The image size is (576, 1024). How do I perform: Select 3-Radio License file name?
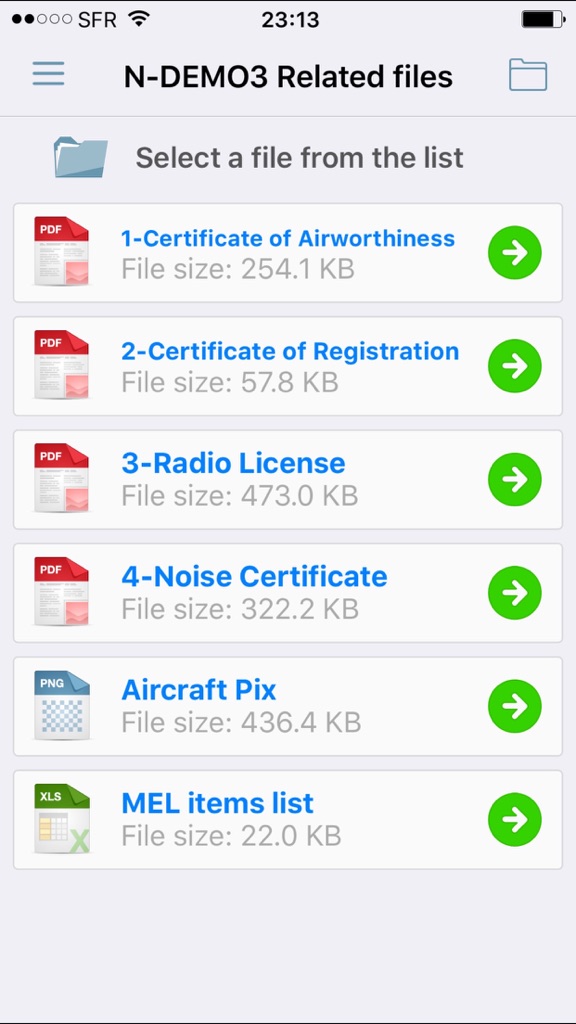[x=233, y=463]
